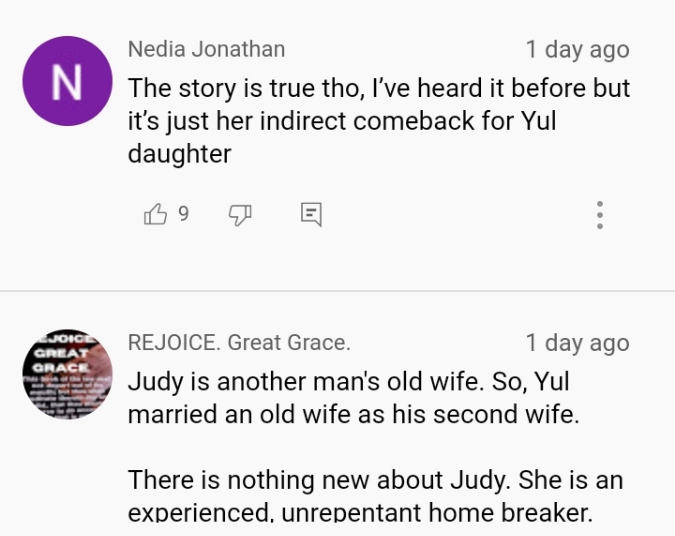Image resolution: width=675 pixels, height=536 pixels.
Task: Click 'married an old wife as his second wife'
Action: click(353, 415)
